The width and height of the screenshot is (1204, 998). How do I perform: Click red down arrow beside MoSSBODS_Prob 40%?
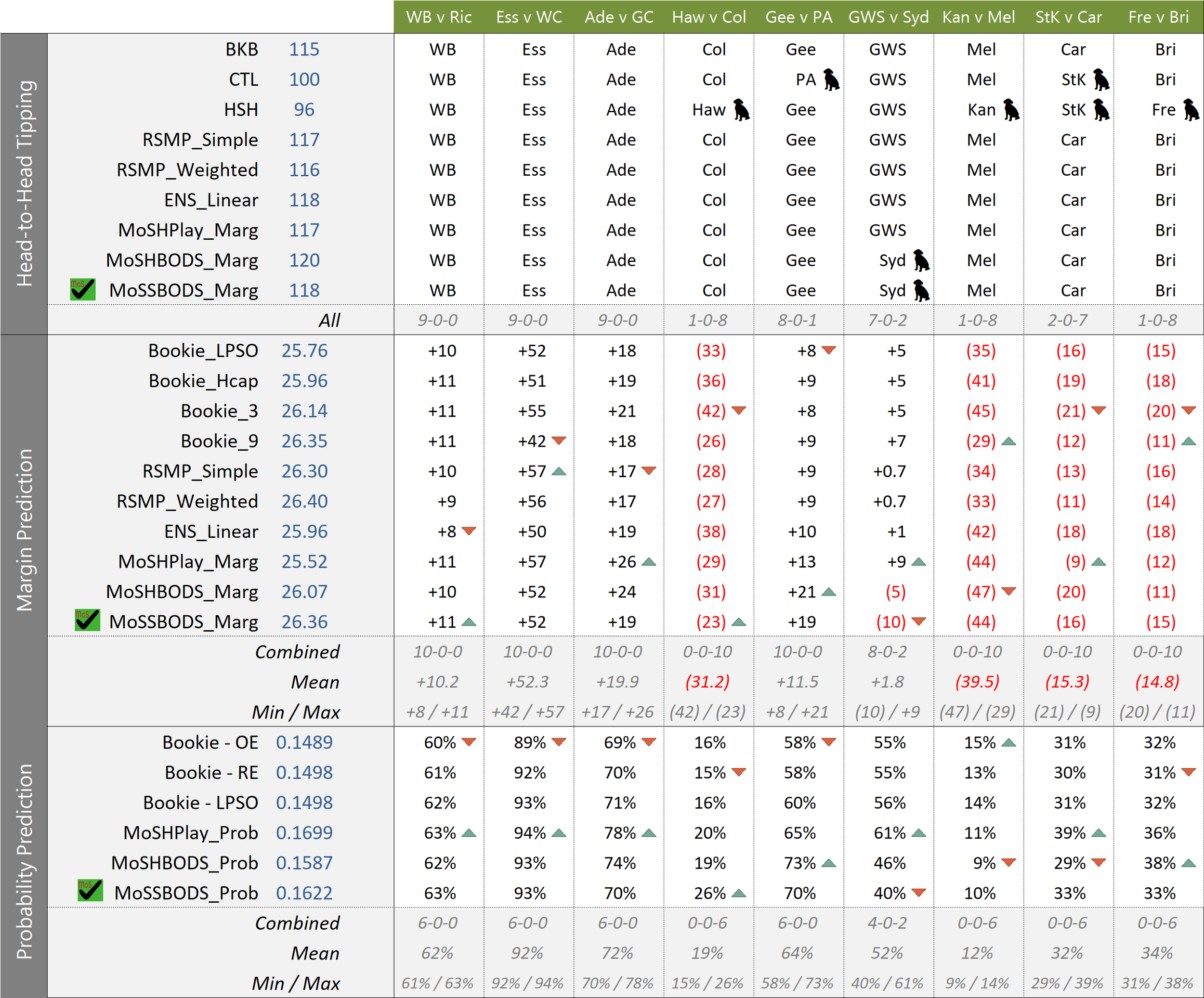coord(918,893)
